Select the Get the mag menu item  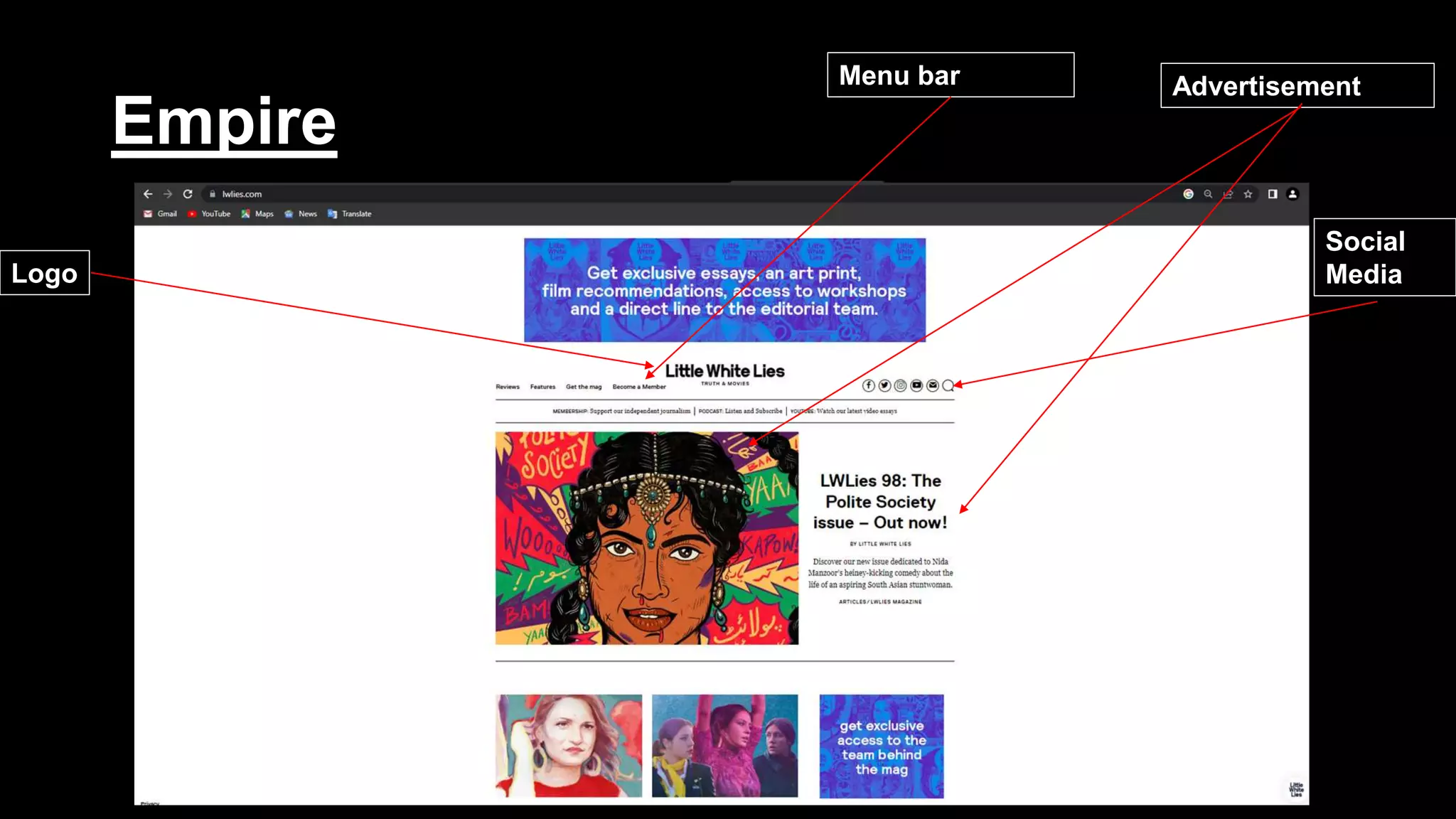click(x=584, y=387)
